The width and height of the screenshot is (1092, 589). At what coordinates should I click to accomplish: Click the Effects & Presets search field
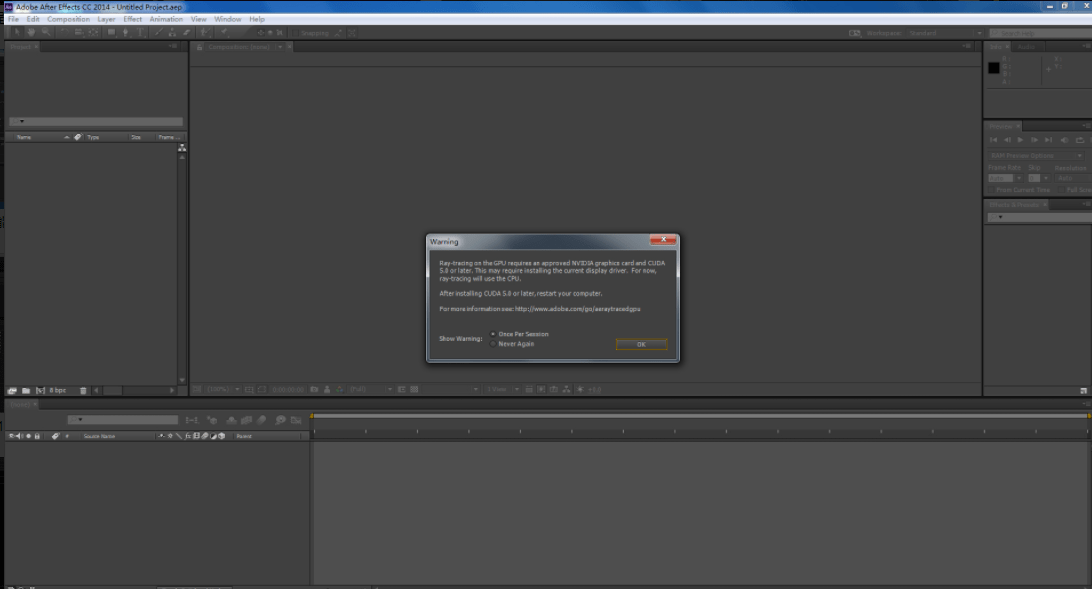pos(1039,217)
